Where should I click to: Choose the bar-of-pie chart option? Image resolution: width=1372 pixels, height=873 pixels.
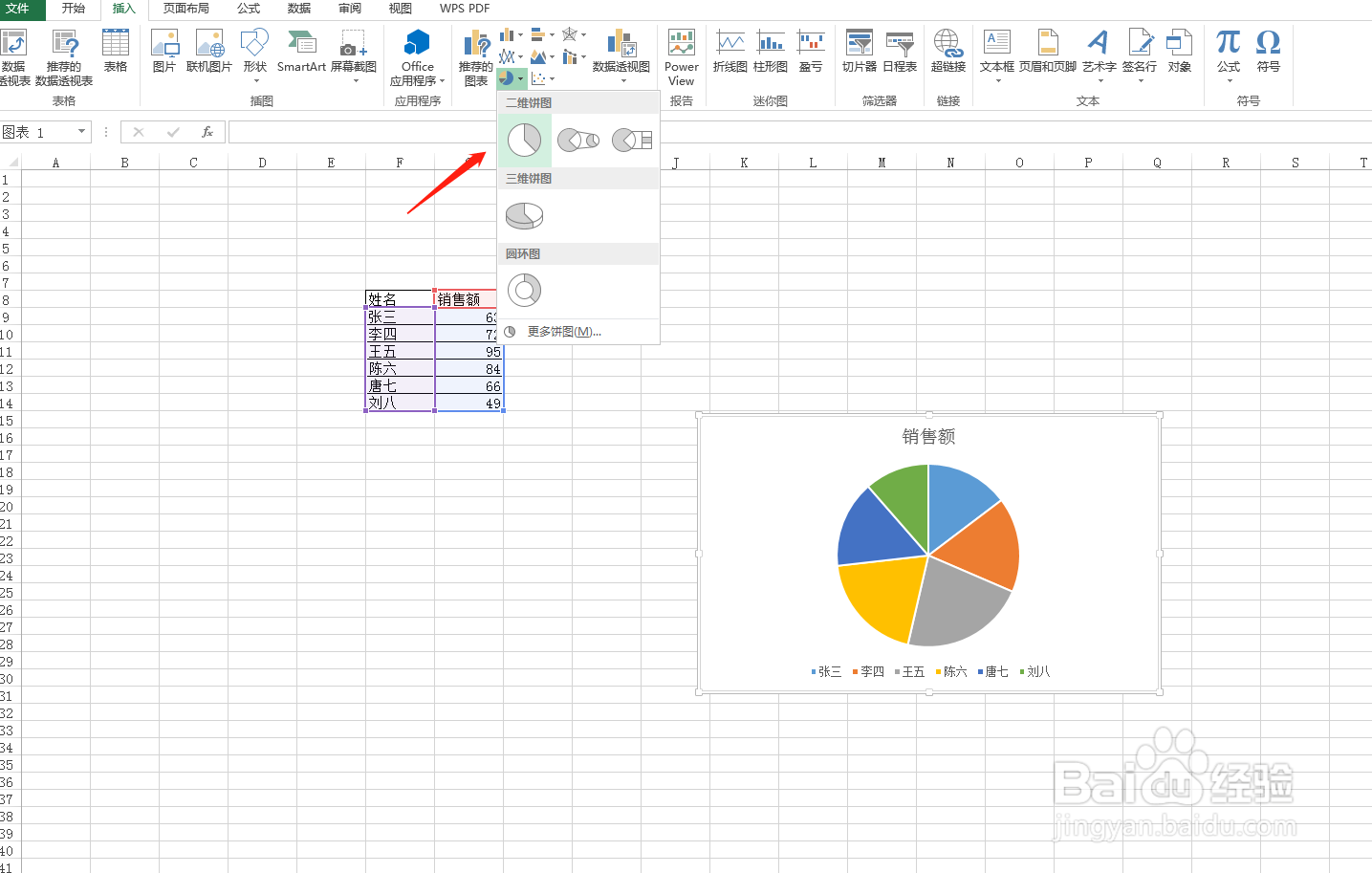click(632, 141)
